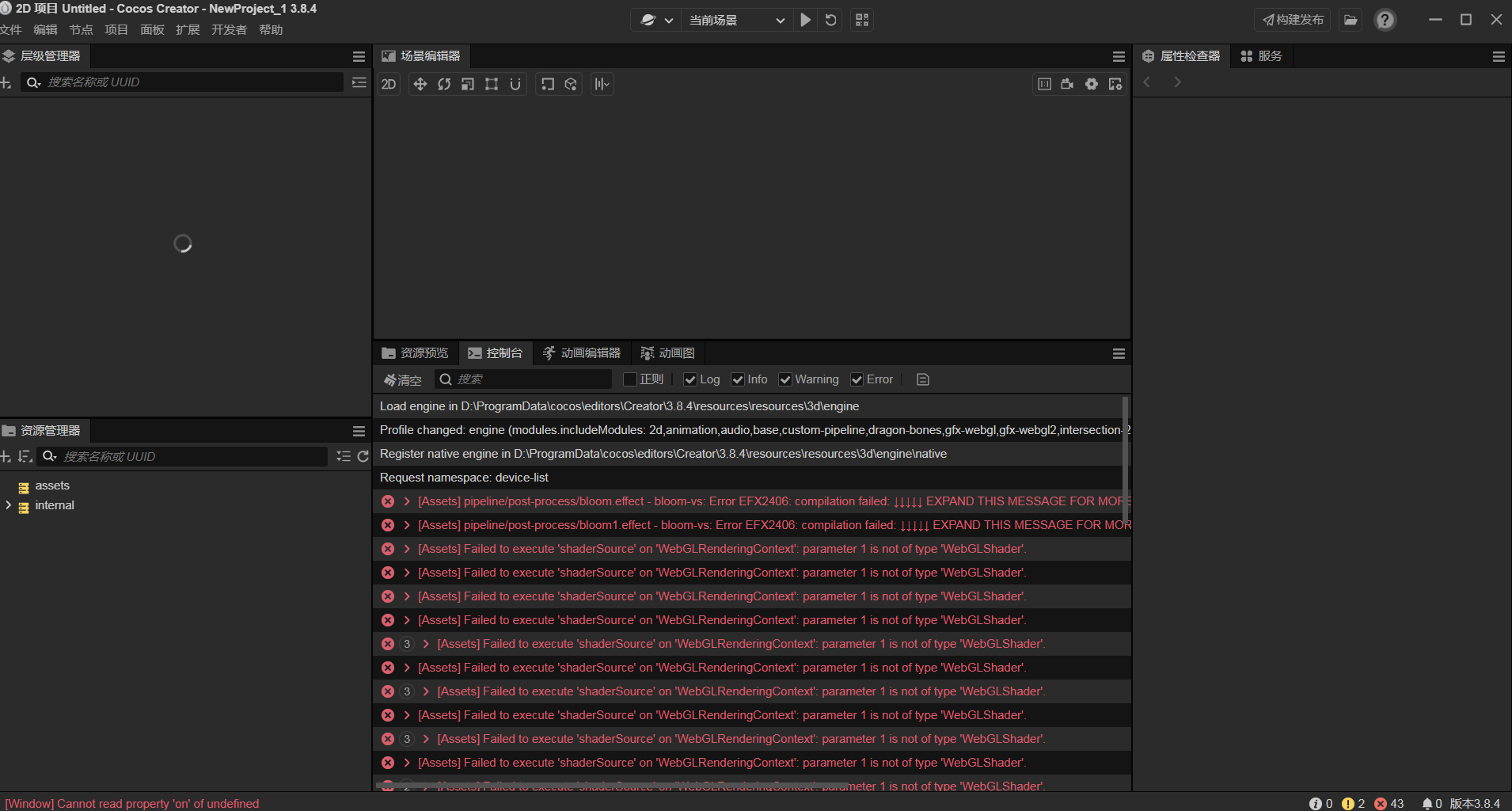Add an asset with the plus icon
The image size is (1512, 811).
coord(6,456)
